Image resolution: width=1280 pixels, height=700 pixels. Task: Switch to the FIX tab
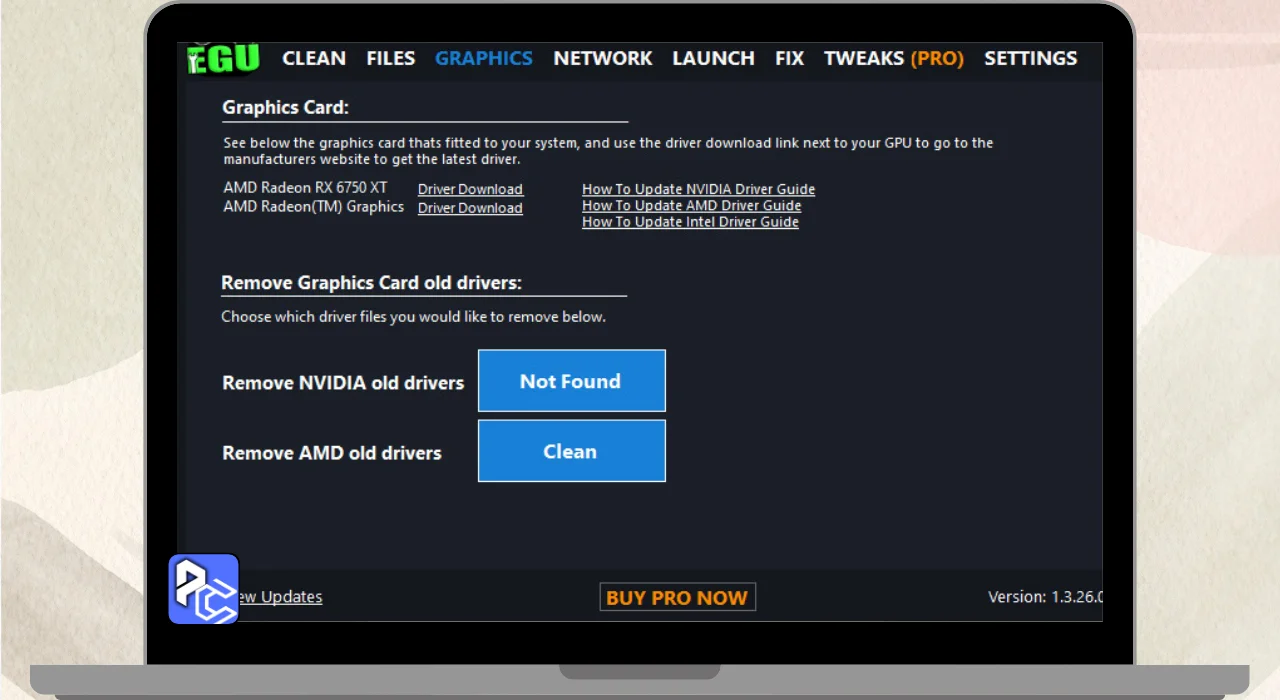tap(789, 58)
